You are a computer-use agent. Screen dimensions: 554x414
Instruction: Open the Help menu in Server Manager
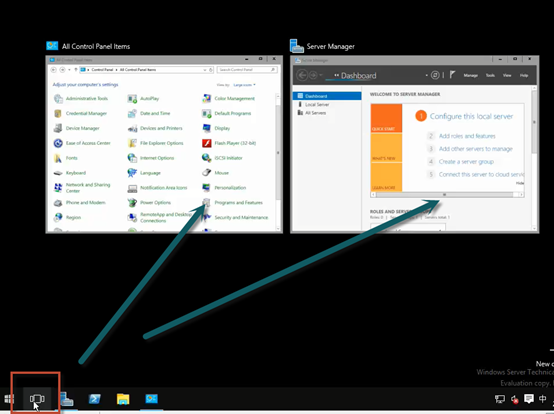(x=524, y=75)
